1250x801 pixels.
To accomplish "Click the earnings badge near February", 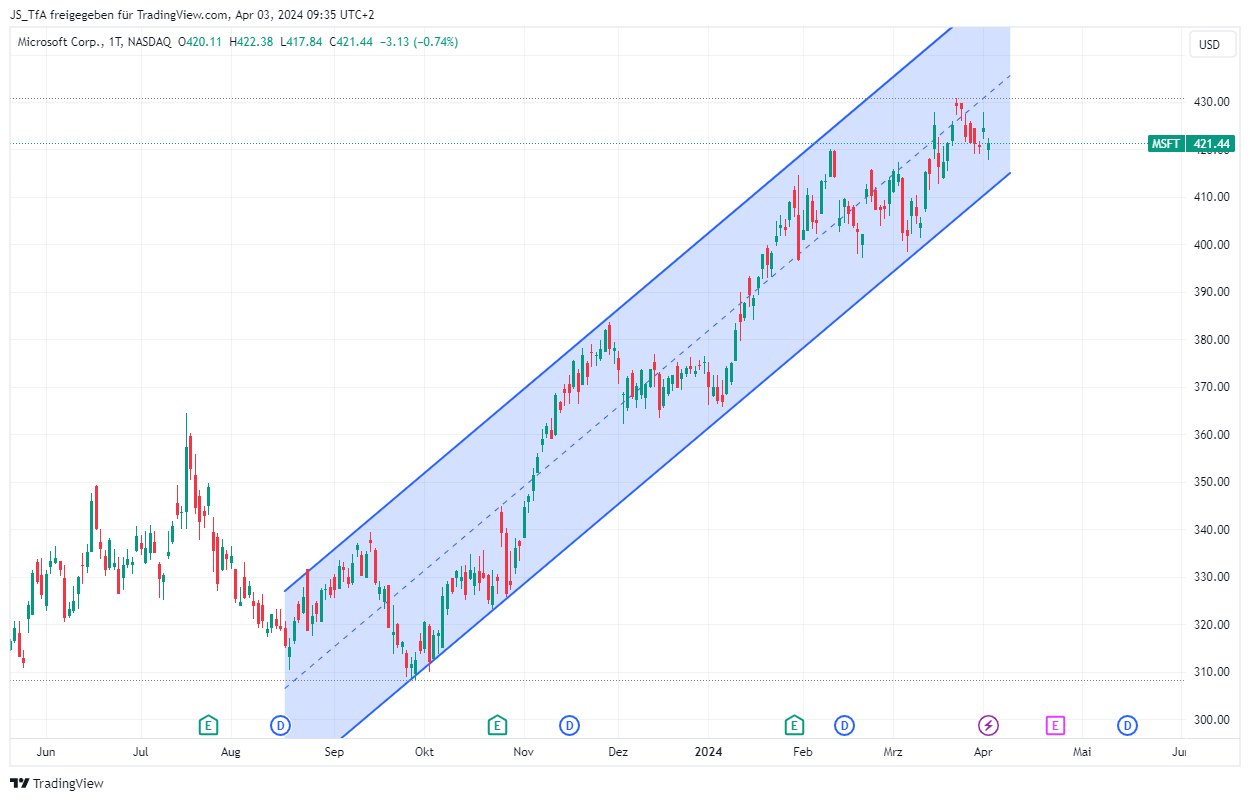I will pyautogui.click(x=793, y=725).
